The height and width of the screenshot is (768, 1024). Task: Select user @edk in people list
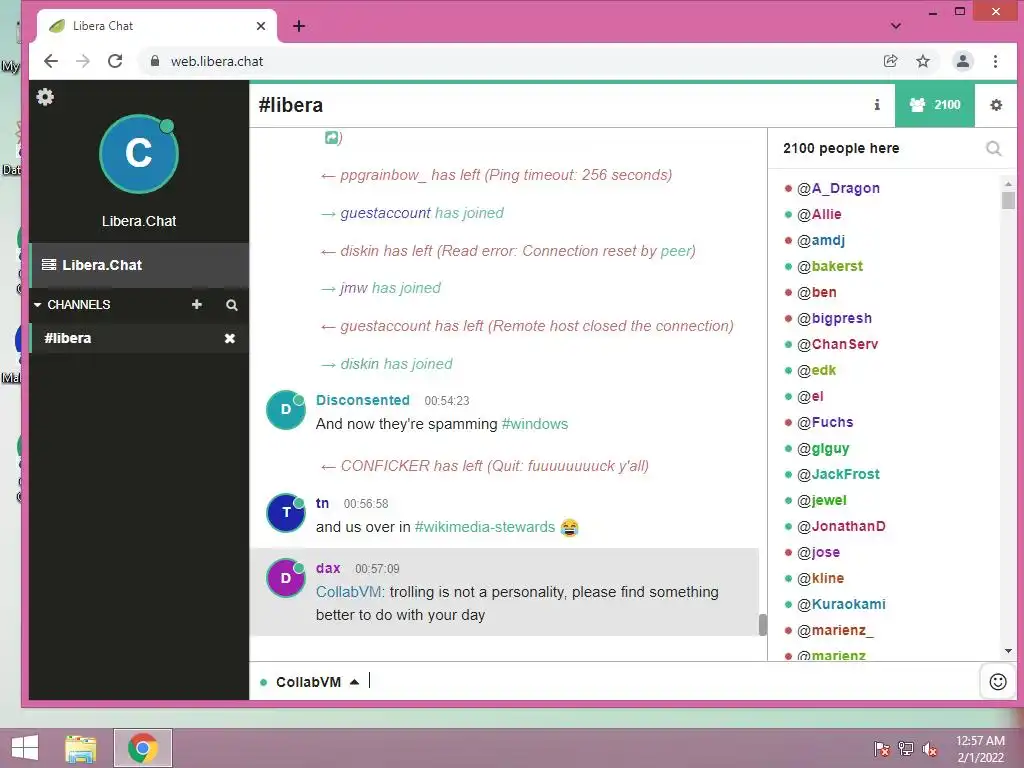[x=816, y=370]
